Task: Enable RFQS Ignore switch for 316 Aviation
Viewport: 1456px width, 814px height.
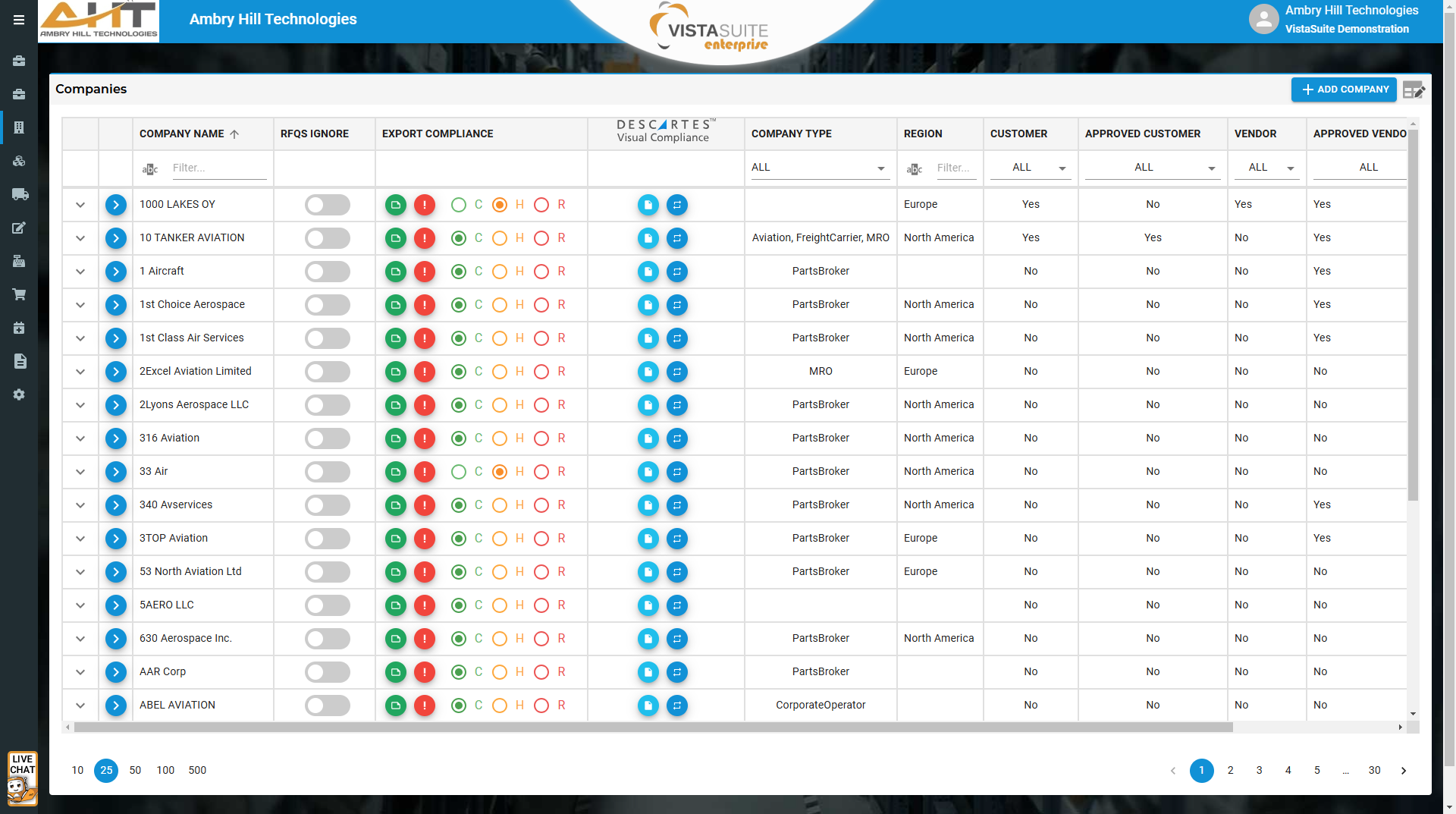Action: [327, 438]
